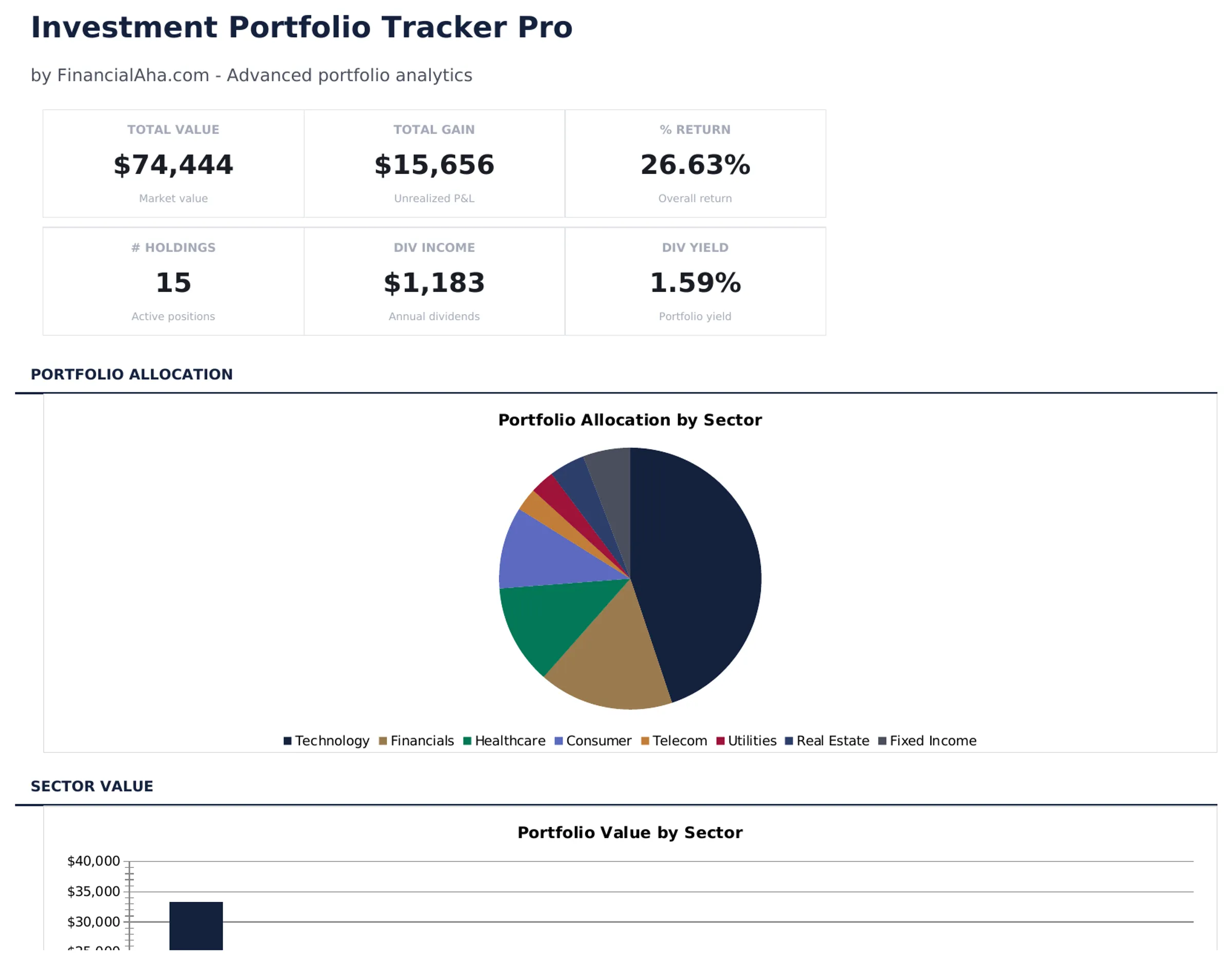This screenshot has width=1232, height=965.
Task: Expand the PORTFOLIO ALLOCATION section
Action: pos(131,374)
